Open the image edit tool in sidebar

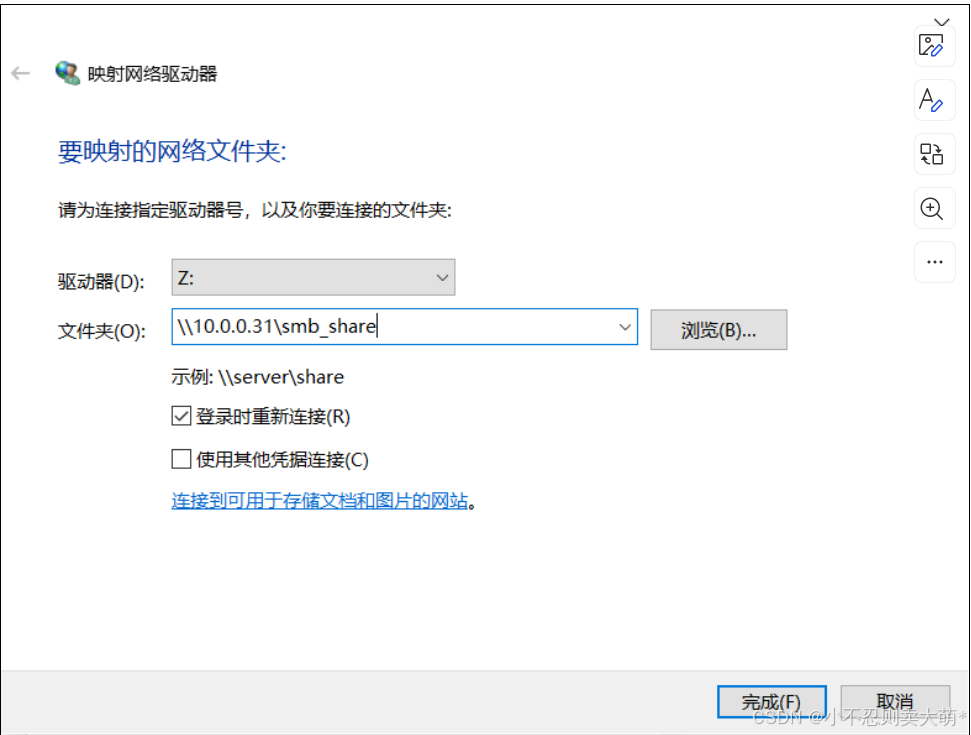pyautogui.click(x=933, y=46)
